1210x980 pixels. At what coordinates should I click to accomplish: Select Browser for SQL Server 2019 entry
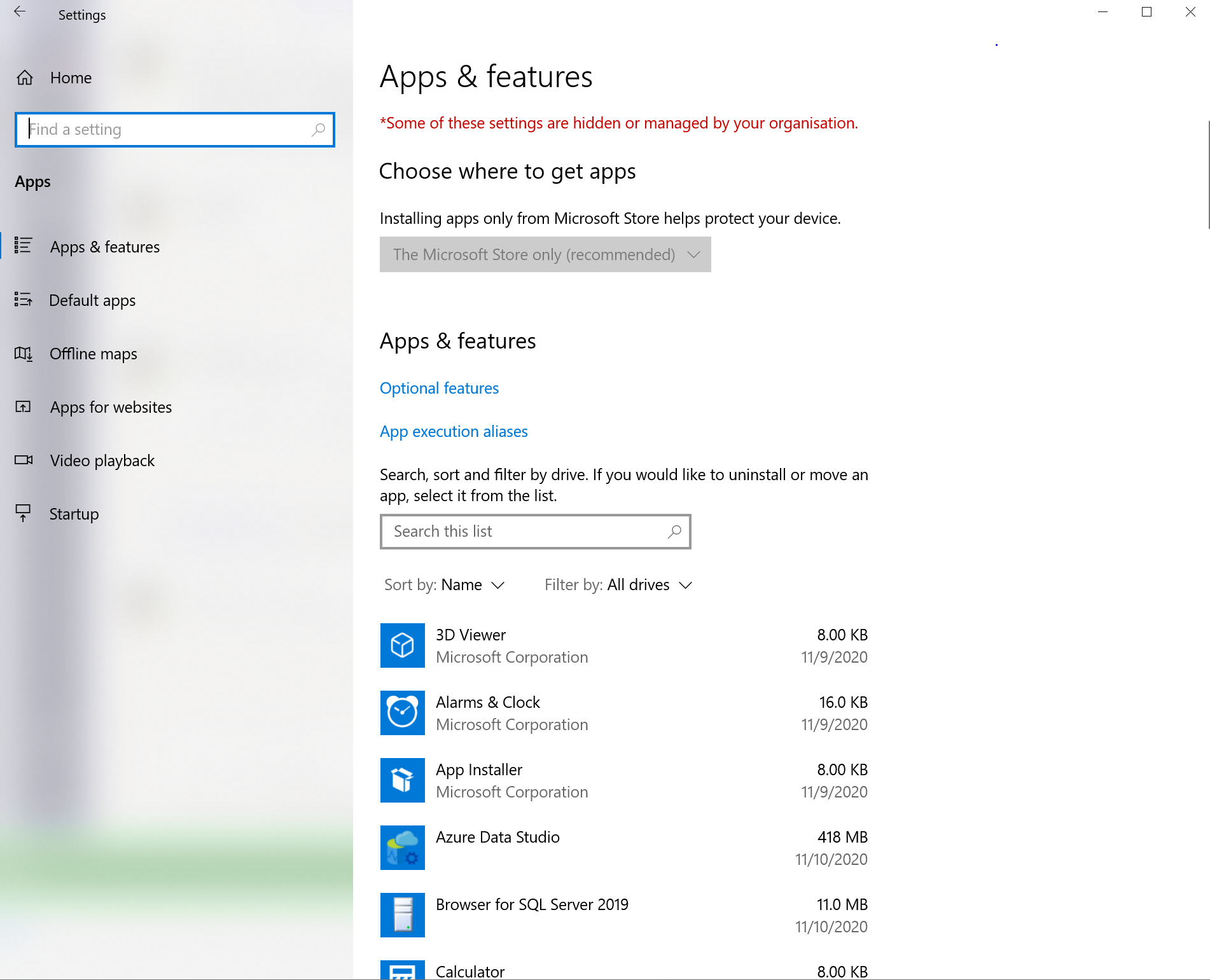click(x=532, y=904)
